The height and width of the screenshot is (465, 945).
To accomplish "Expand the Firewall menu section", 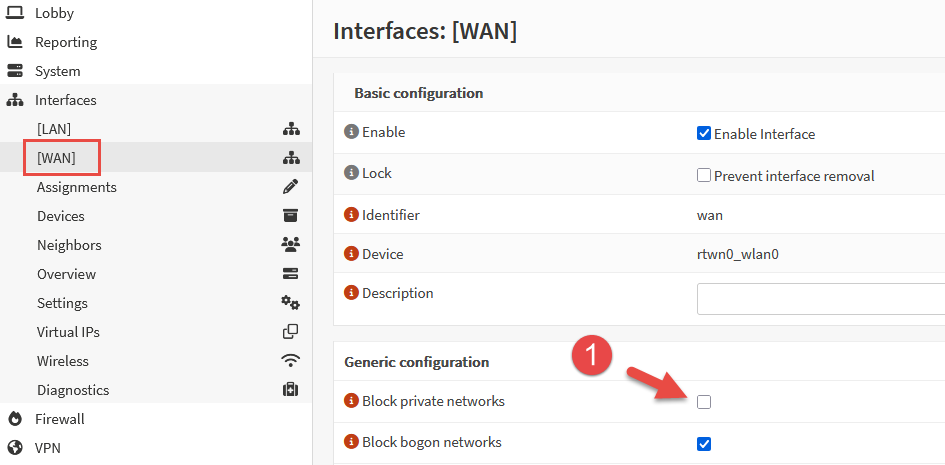I will (59, 419).
